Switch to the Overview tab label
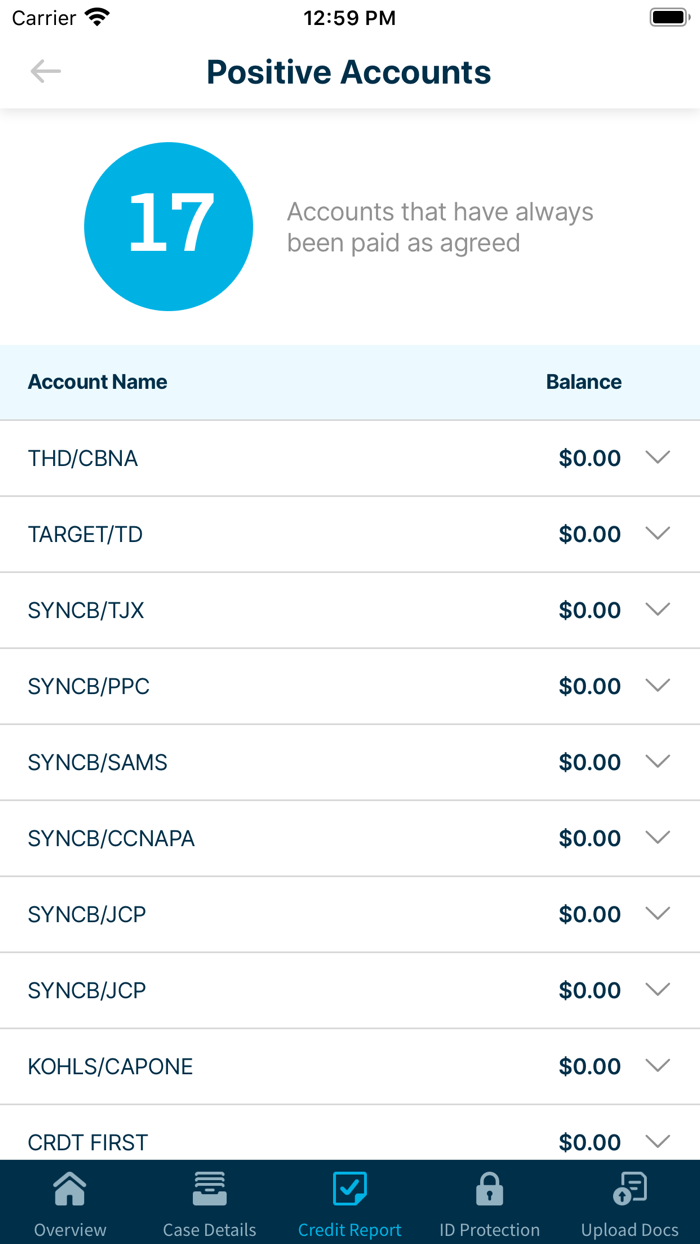Viewport: 700px width, 1244px height. pos(70,1230)
